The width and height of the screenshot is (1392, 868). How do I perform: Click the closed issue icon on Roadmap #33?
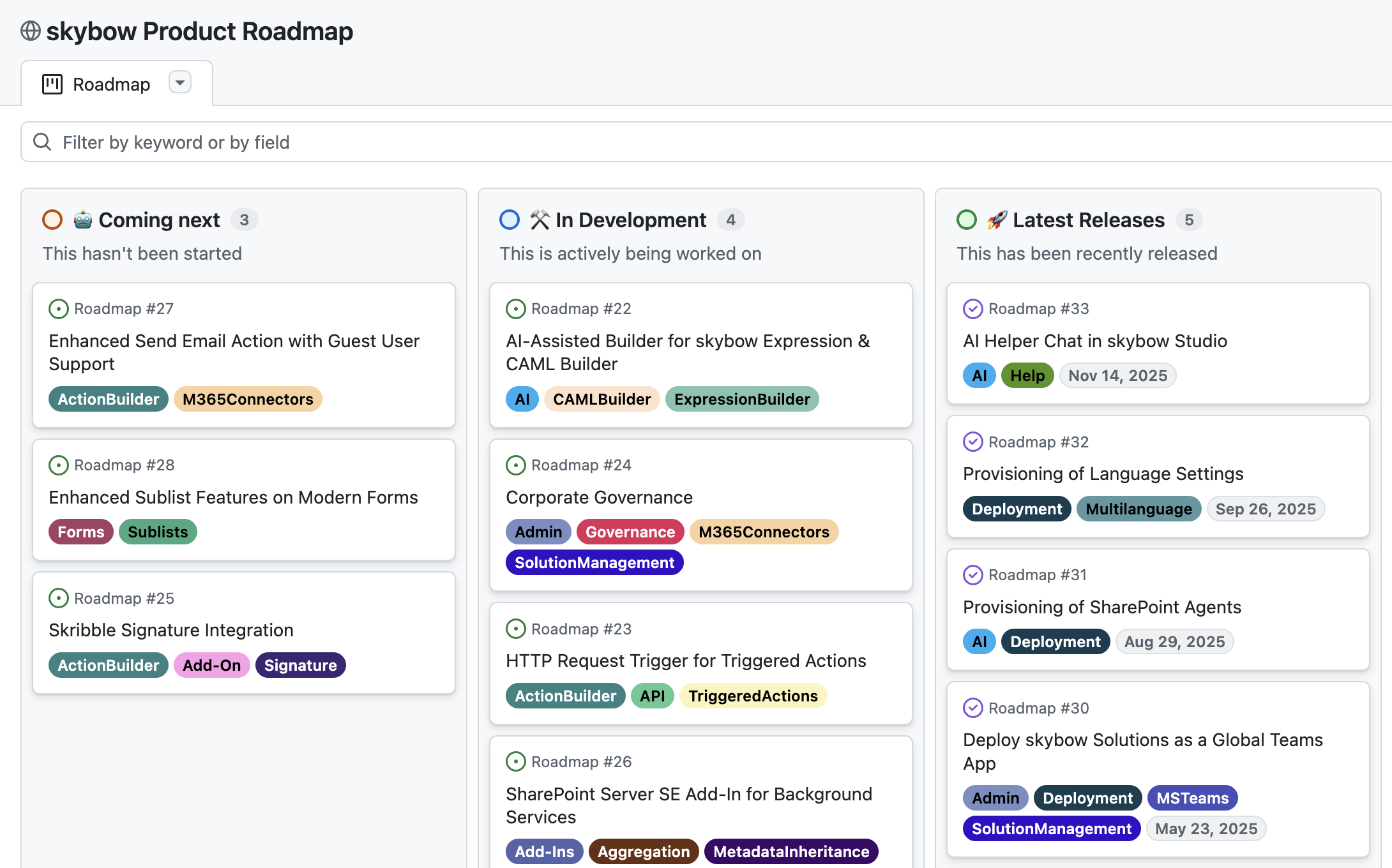pyautogui.click(x=972, y=309)
